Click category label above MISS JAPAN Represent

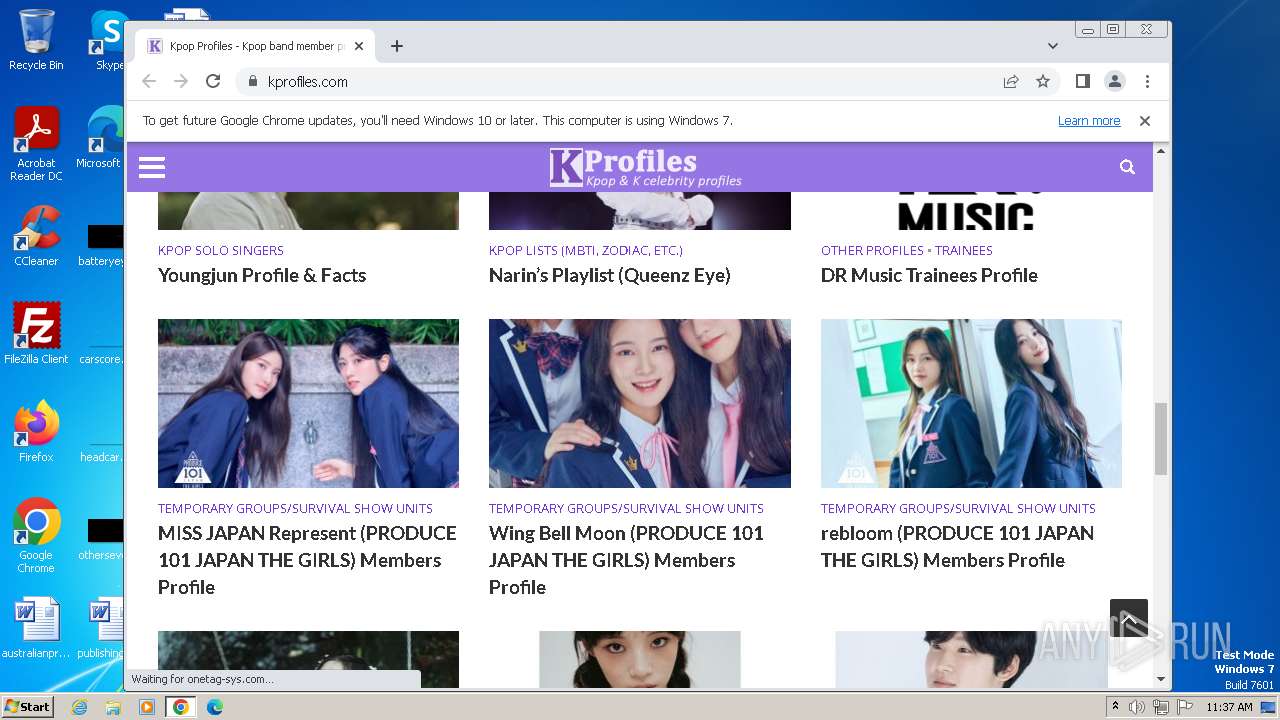pos(295,508)
